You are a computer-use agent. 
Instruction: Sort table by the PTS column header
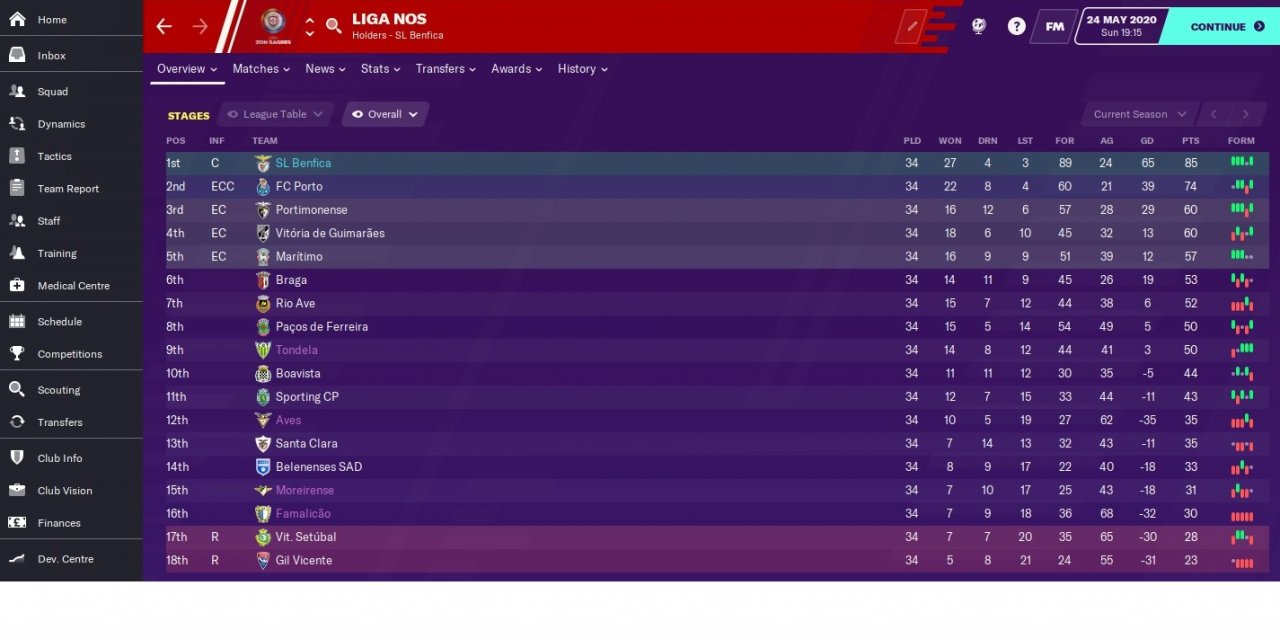(x=1190, y=141)
